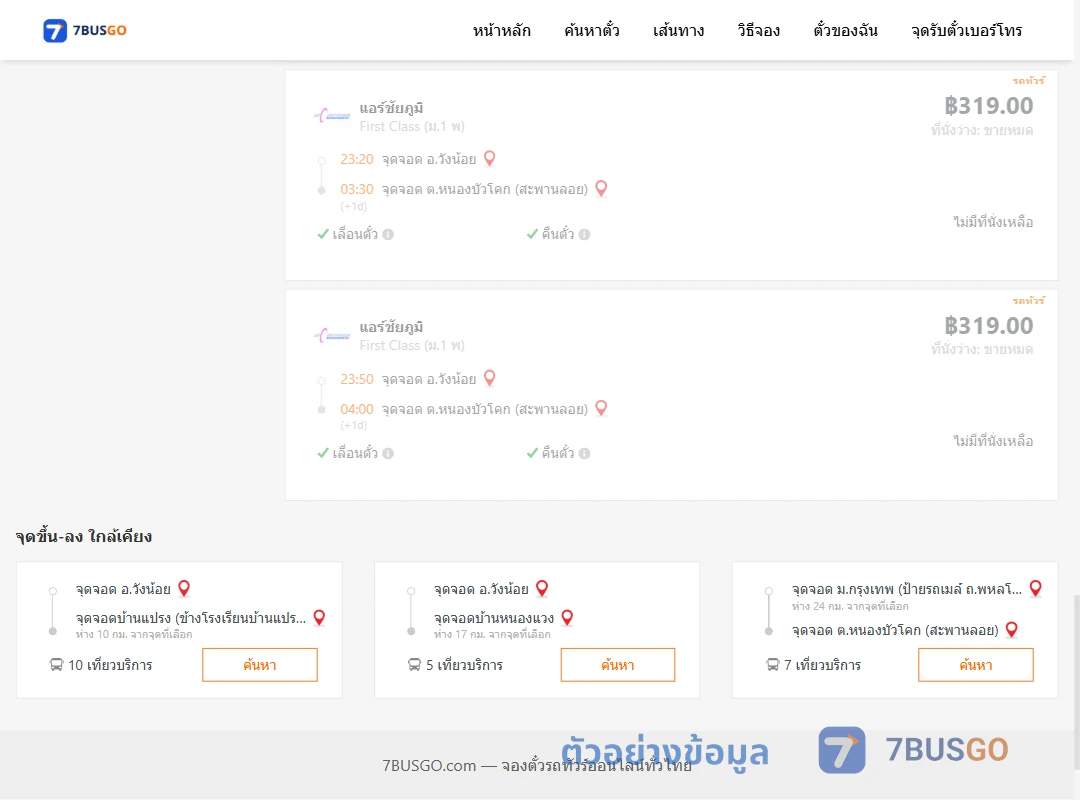Click ไม่มีที่นั่งเหลือ label on 23:50 trip
1080x800 pixels.
tap(993, 441)
